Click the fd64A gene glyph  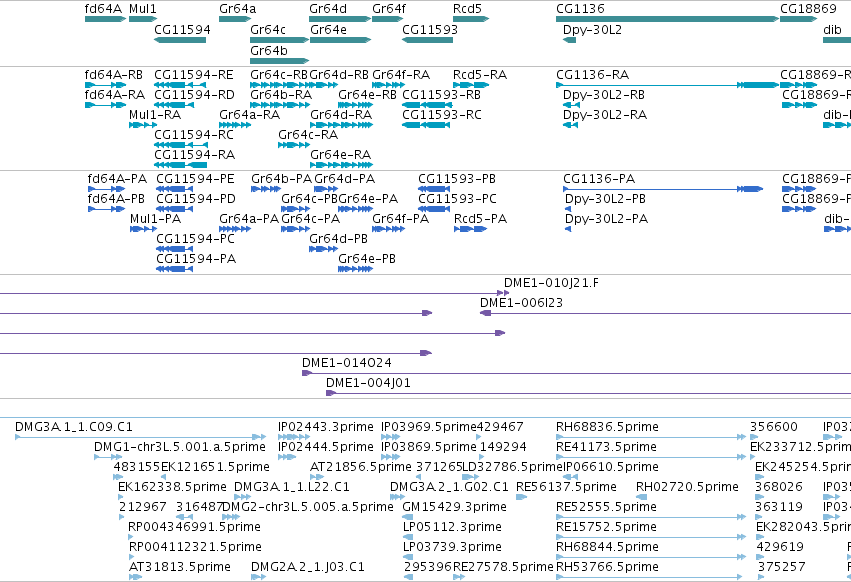pyautogui.click(x=105, y=19)
